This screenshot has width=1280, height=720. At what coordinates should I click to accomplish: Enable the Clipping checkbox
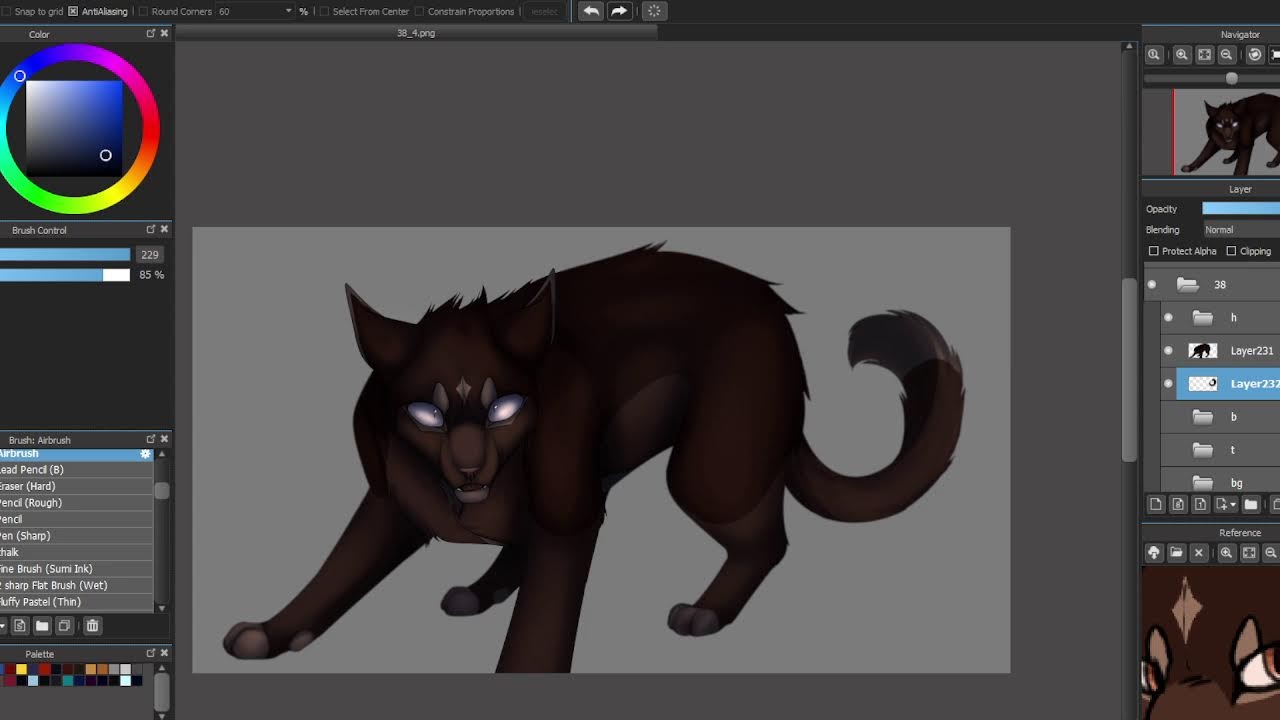1231,251
